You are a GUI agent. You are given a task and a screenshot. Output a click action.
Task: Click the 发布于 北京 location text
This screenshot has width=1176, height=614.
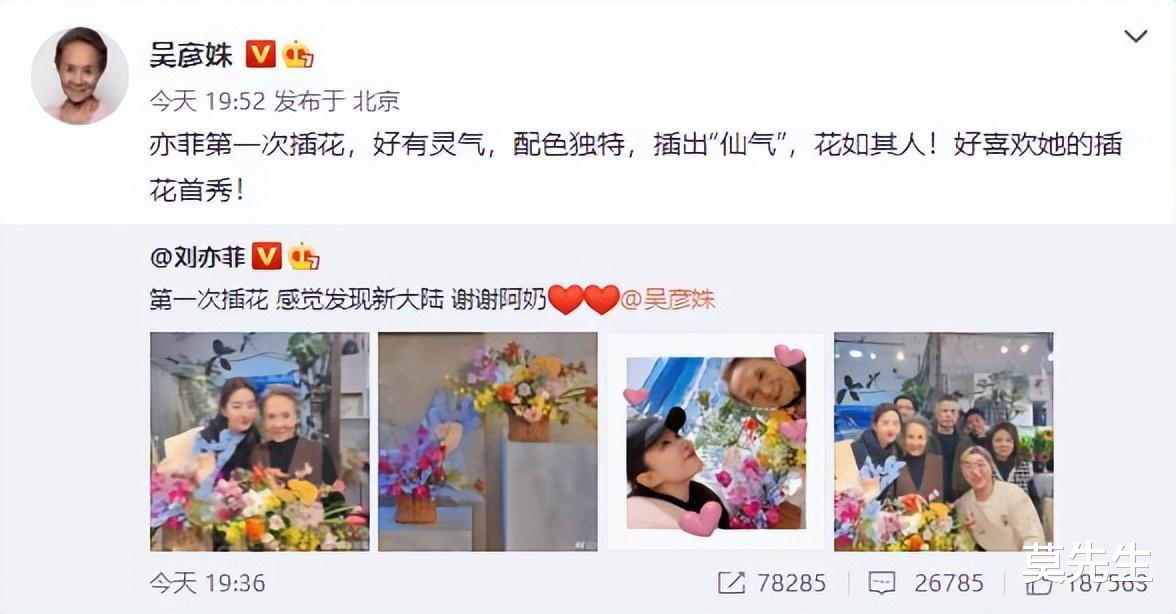click(337, 101)
